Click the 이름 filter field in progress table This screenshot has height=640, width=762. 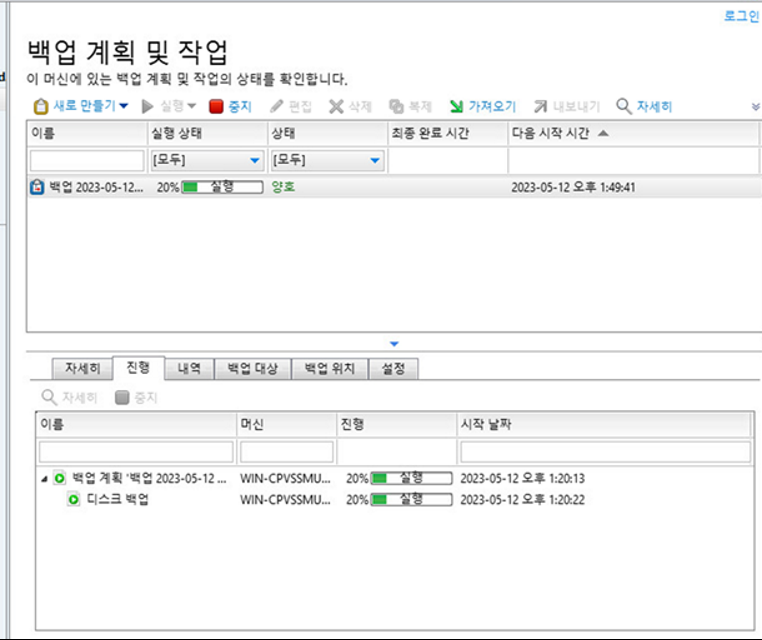point(137,452)
